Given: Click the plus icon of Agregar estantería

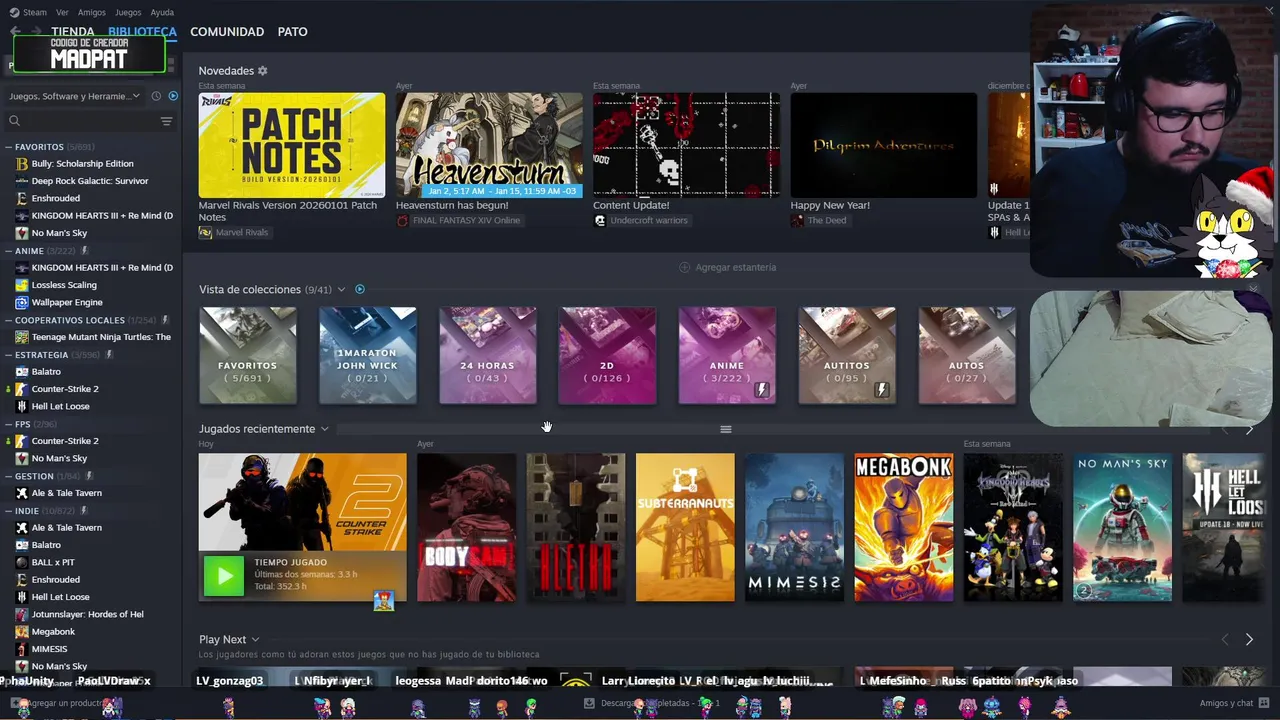Looking at the screenshot, I should pyautogui.click(x=685, y=267).
